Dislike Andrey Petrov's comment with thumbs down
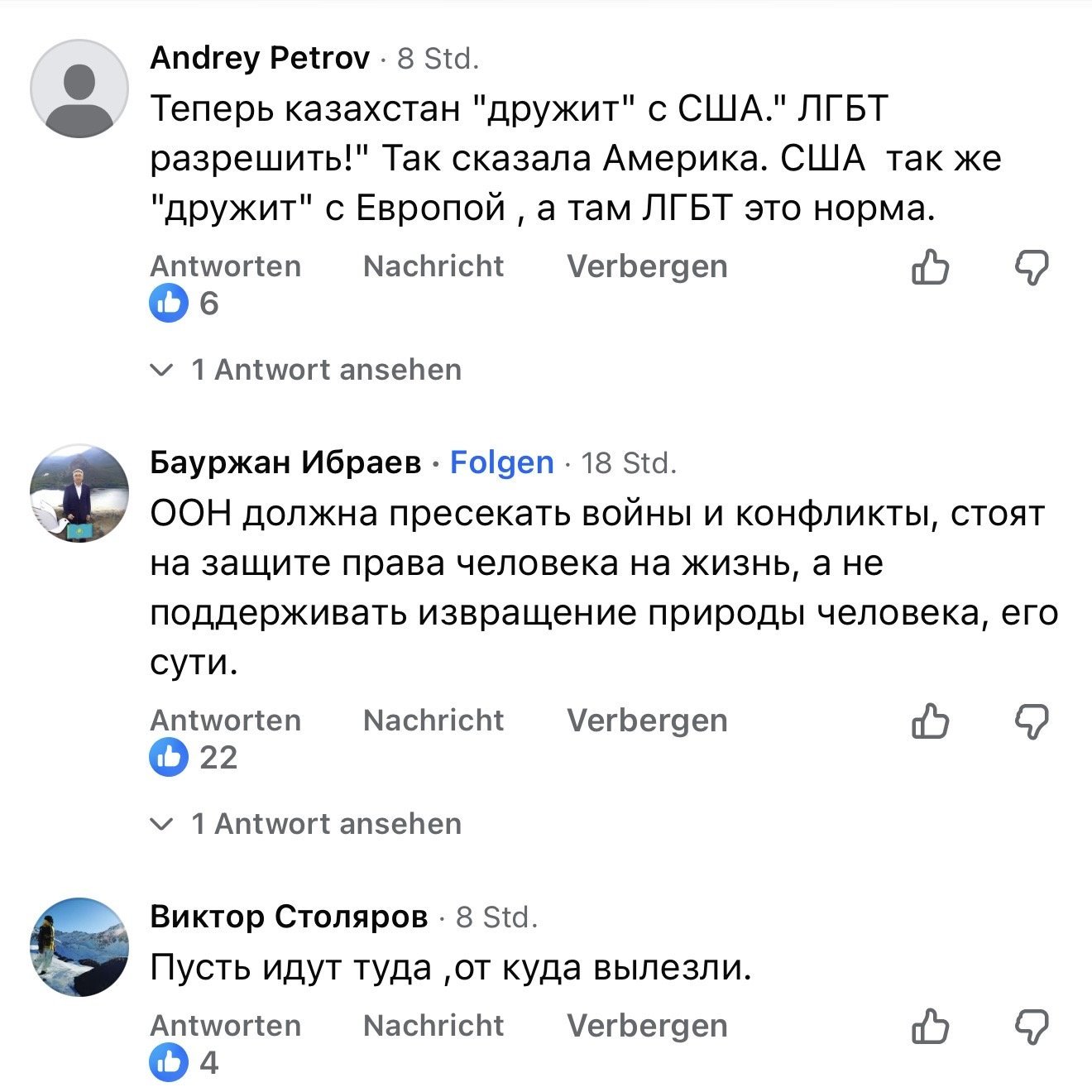Viewport: 1092px width, 1092px height. click(x=1032, y=267)
